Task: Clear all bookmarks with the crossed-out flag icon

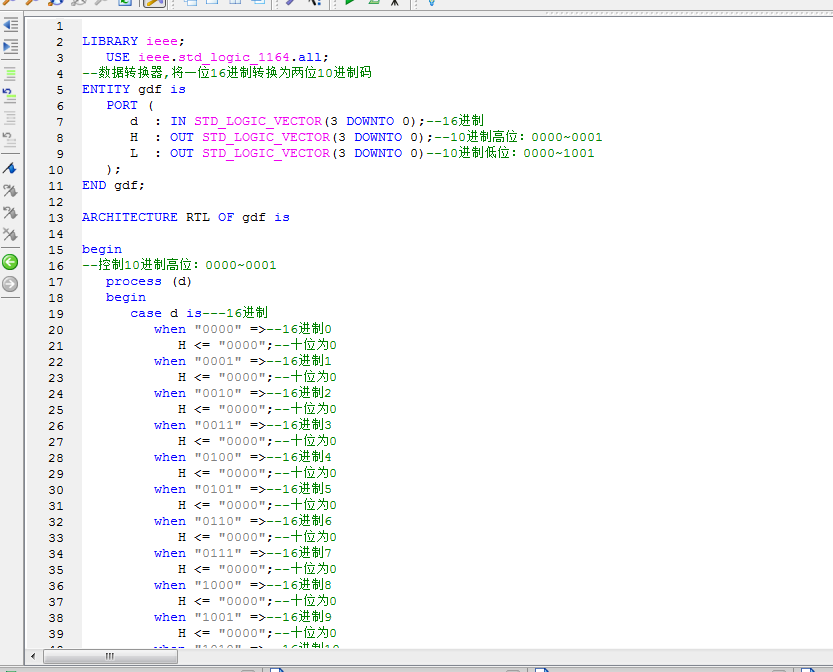Action: [x=10, y=236]
